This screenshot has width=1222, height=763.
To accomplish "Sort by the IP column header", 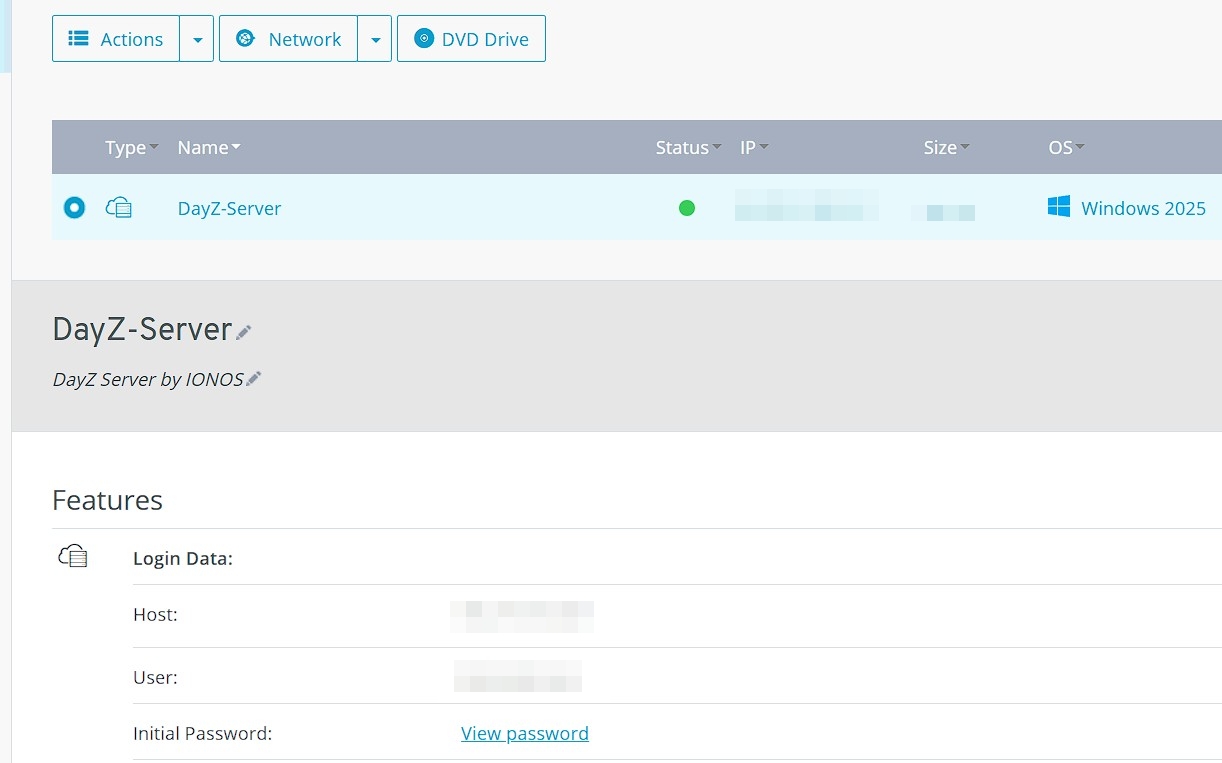I will [x=754, y=147].
